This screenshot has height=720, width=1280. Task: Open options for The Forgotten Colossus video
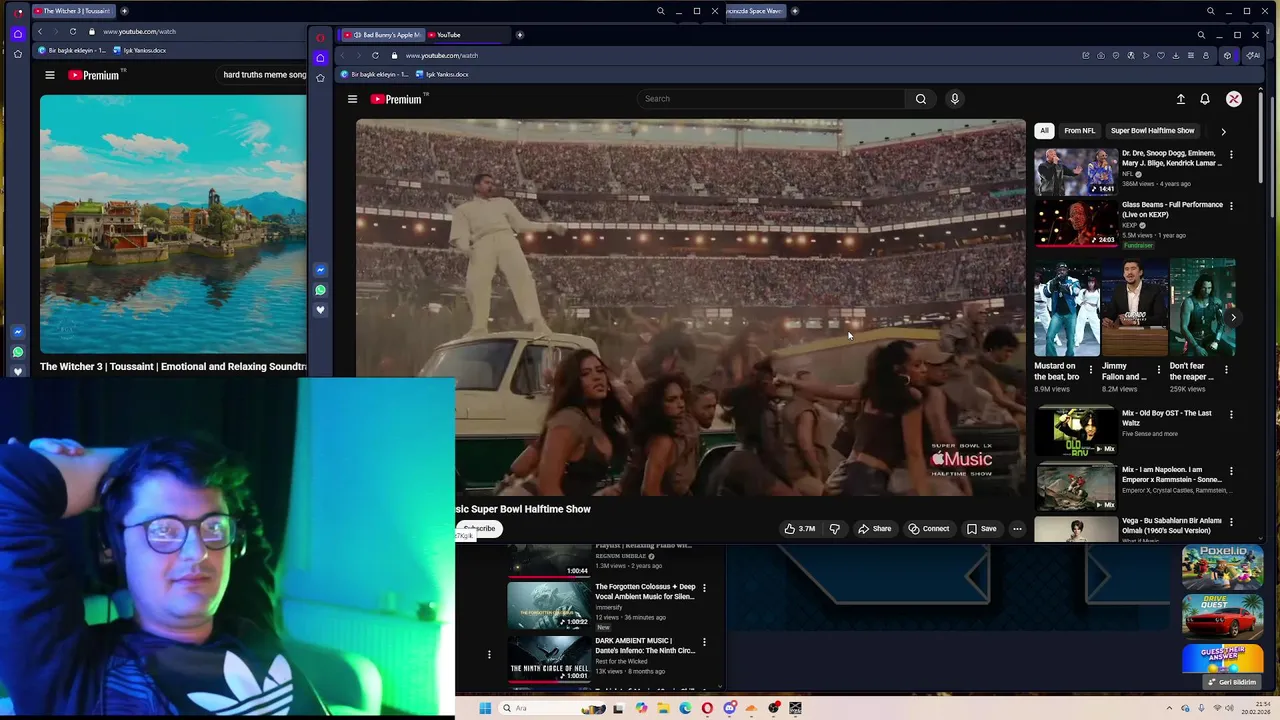(704, 588)
